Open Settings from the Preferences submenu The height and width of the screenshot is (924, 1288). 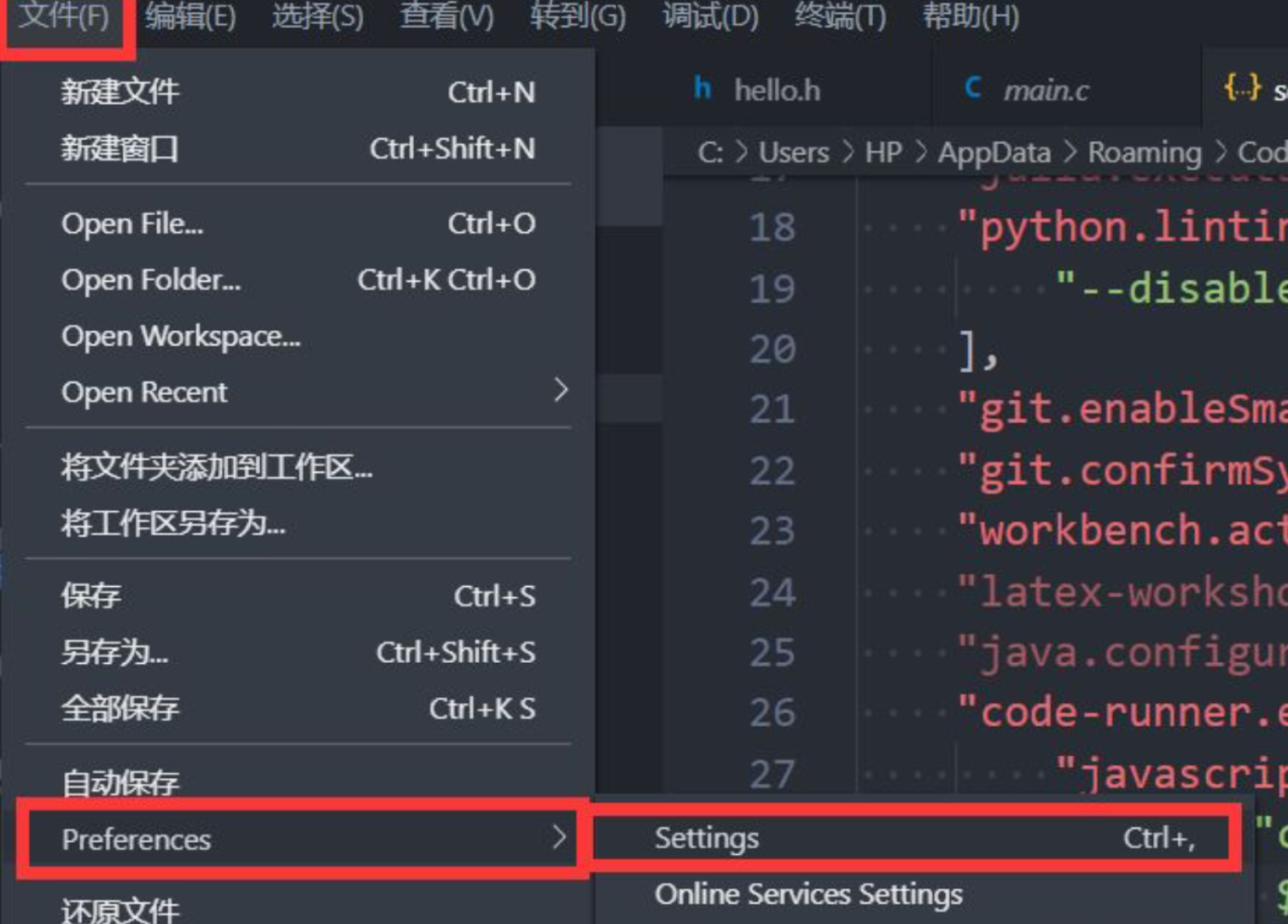(x=707, y=837)
